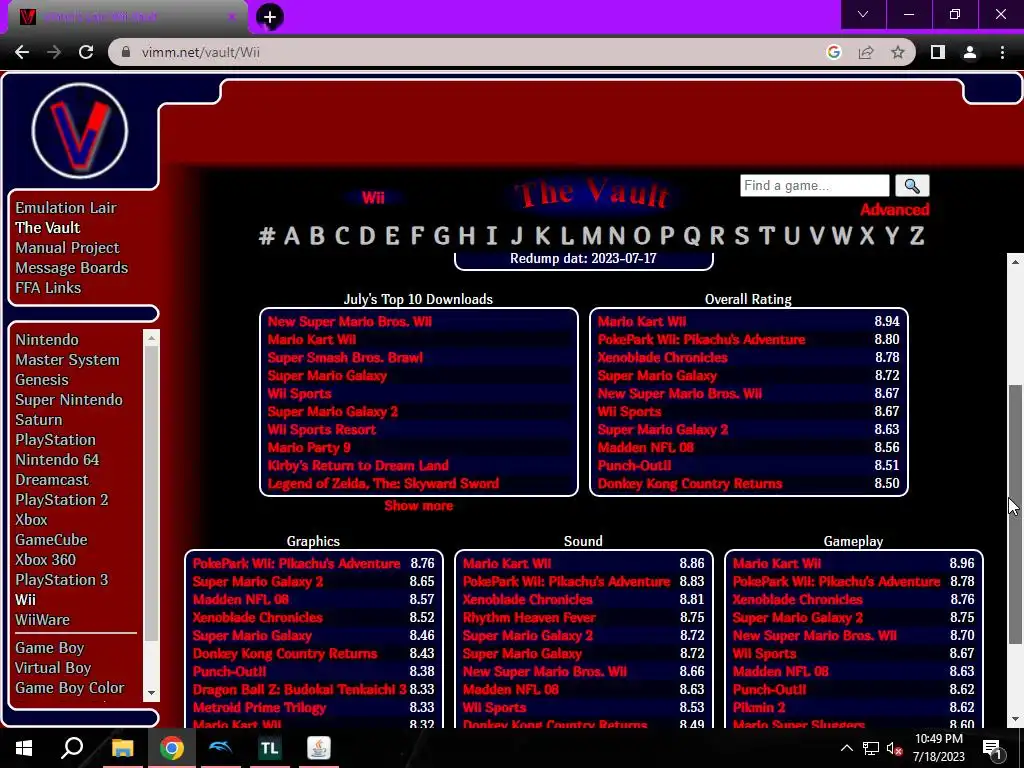Click the magnifier search button

pos(912,186)
